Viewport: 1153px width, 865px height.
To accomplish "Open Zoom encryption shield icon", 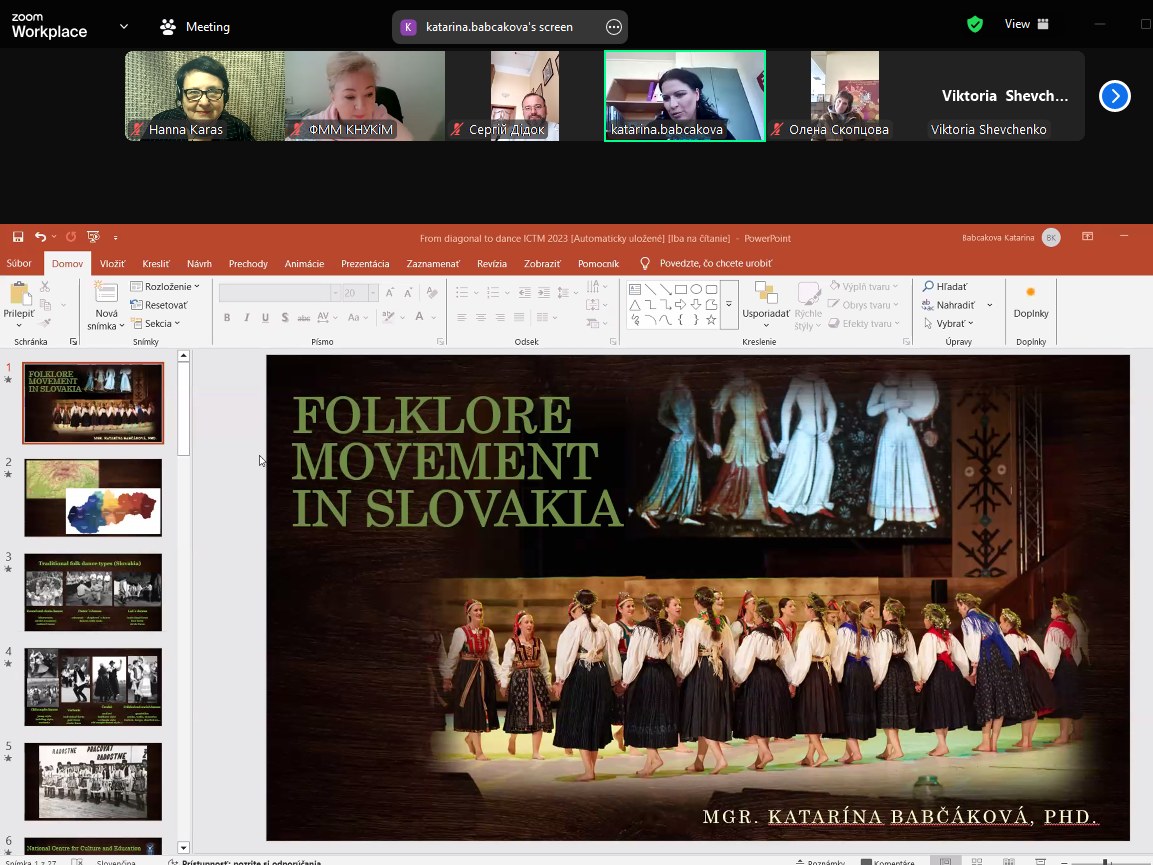I will pyautogui.click(x=975, y=24).
